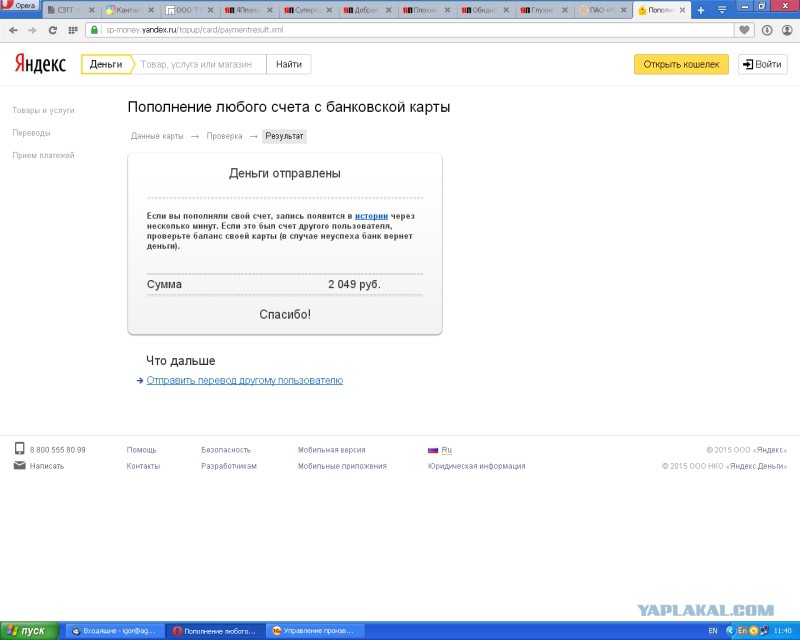
Task: Click the Открыть кошелек button
Action: coord(681,64)
